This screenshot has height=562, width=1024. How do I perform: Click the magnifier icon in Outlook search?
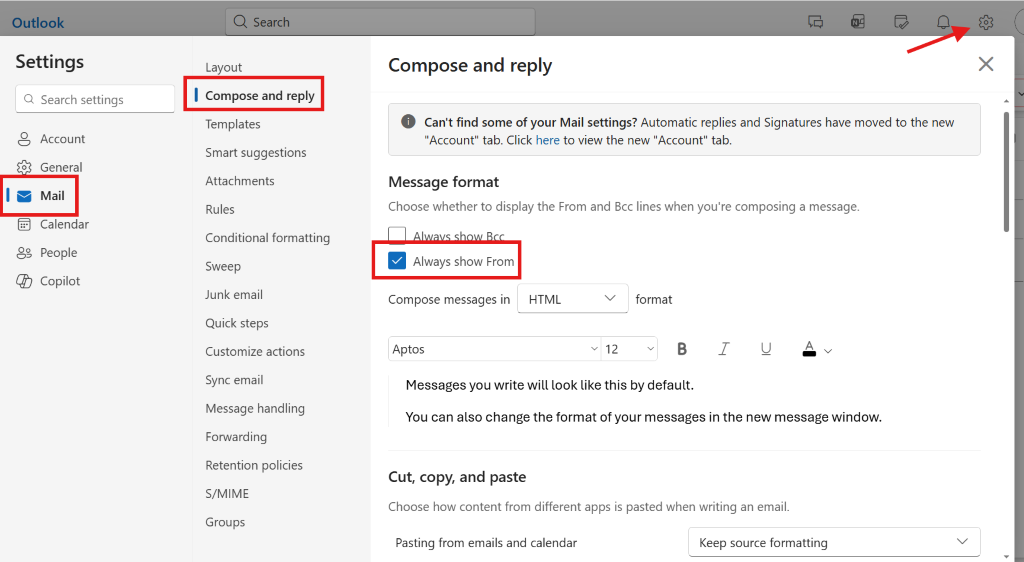coord(240,22)
